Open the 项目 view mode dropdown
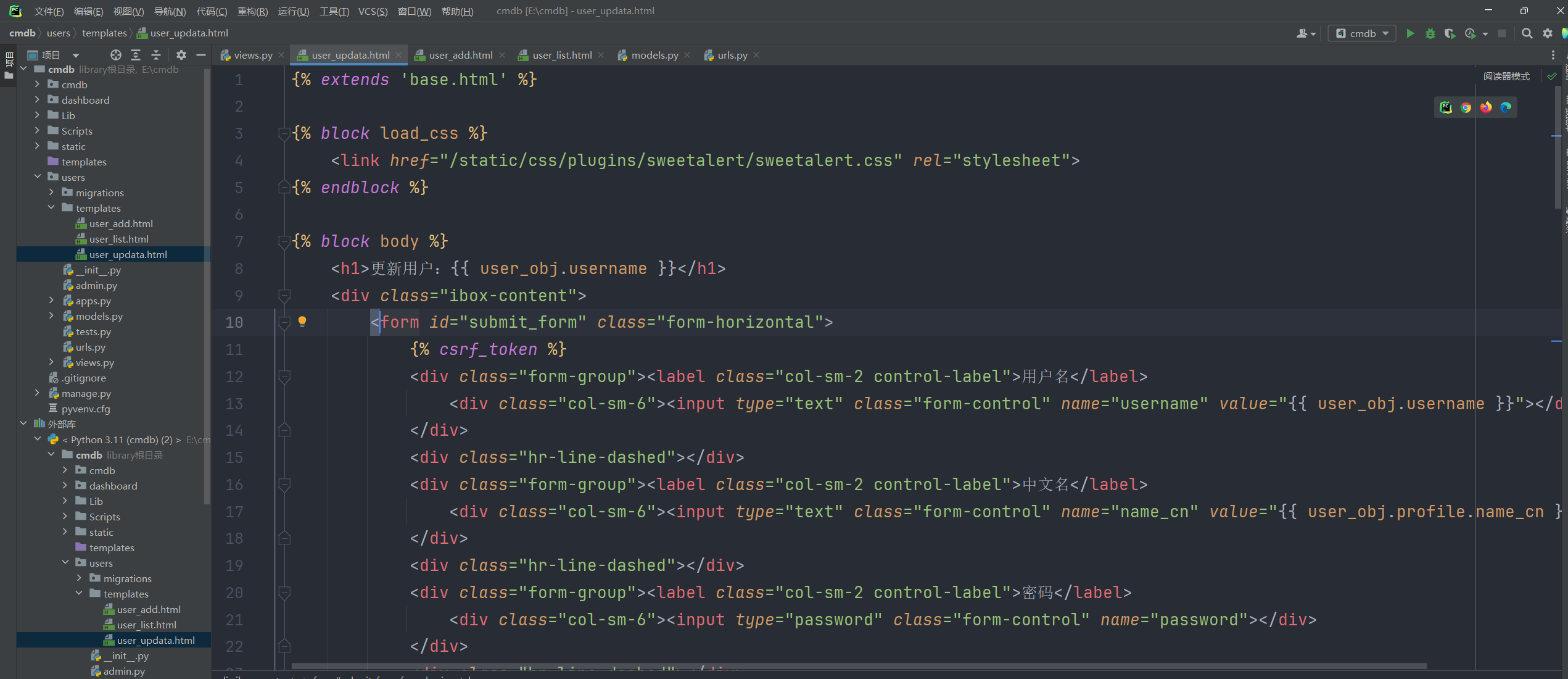Viewport: 1568px width, 679px height. (76, 55)
